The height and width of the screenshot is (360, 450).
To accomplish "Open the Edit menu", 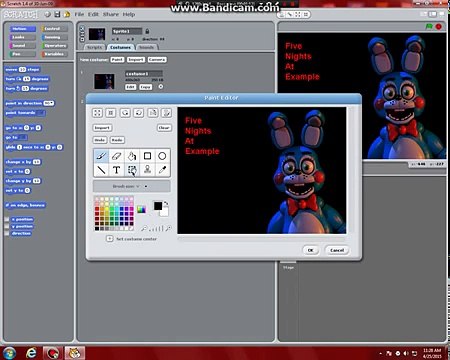I will coord(93,14).
